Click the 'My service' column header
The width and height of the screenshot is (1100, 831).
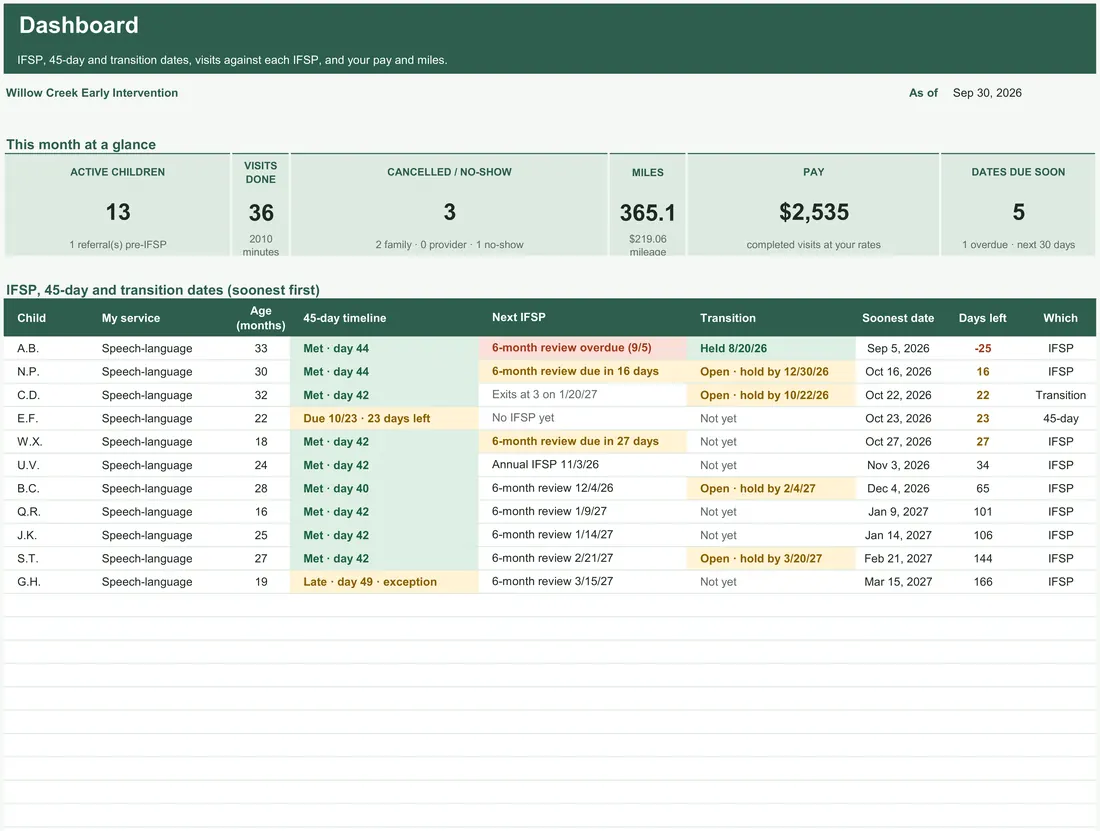[x=130, y=318]
